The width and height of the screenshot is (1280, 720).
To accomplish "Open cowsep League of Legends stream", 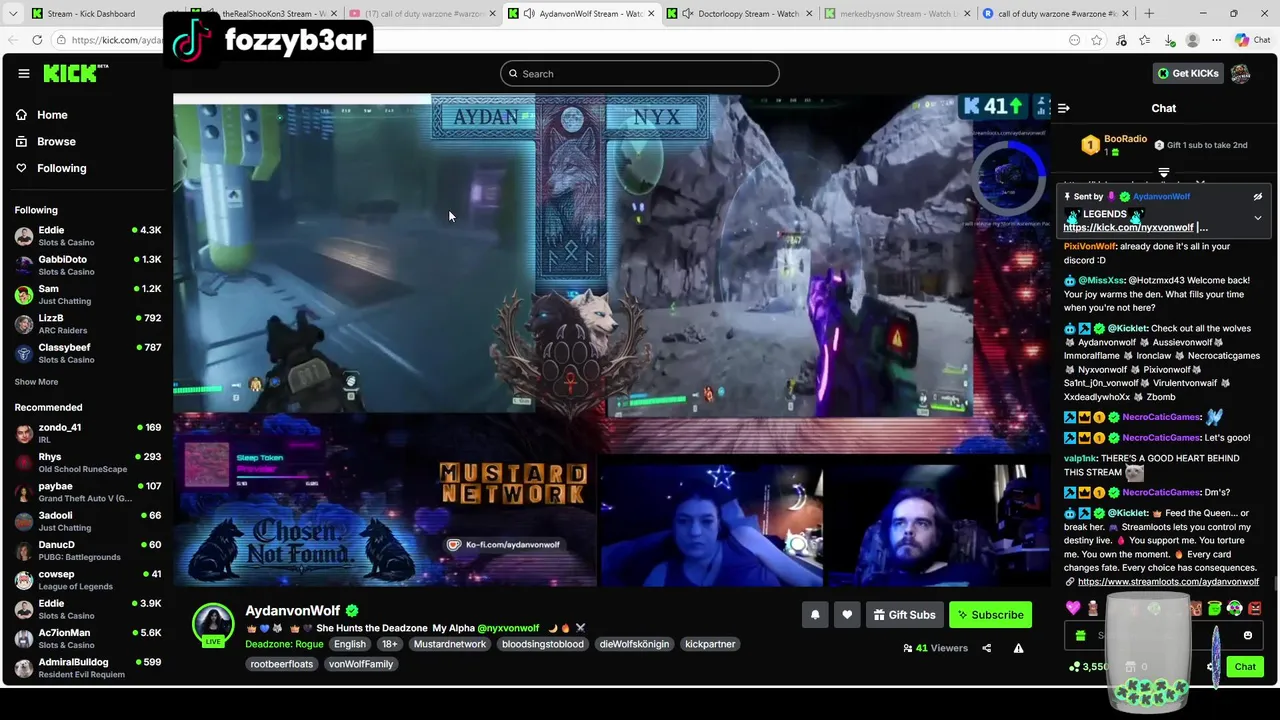I will point(88,580).
